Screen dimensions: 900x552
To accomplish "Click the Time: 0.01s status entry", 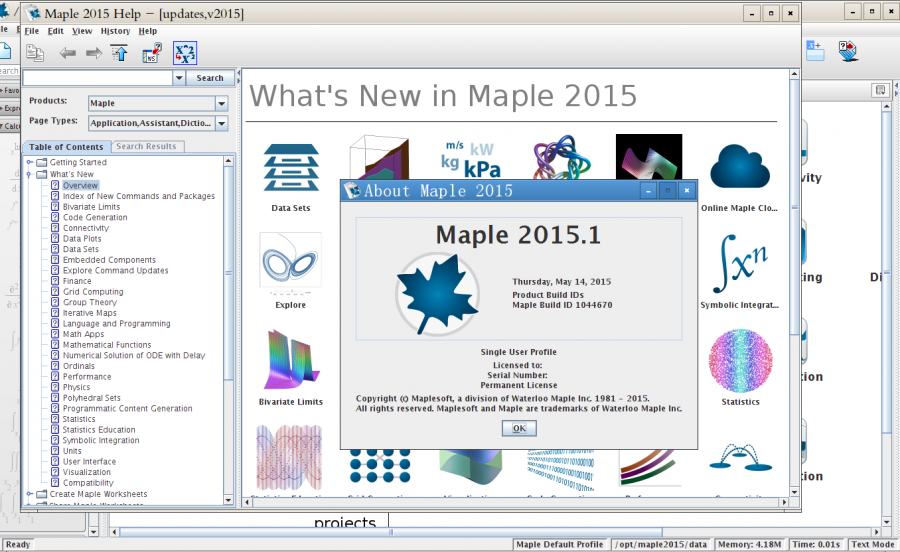I will pyautogui.click(x=816, y=545).
